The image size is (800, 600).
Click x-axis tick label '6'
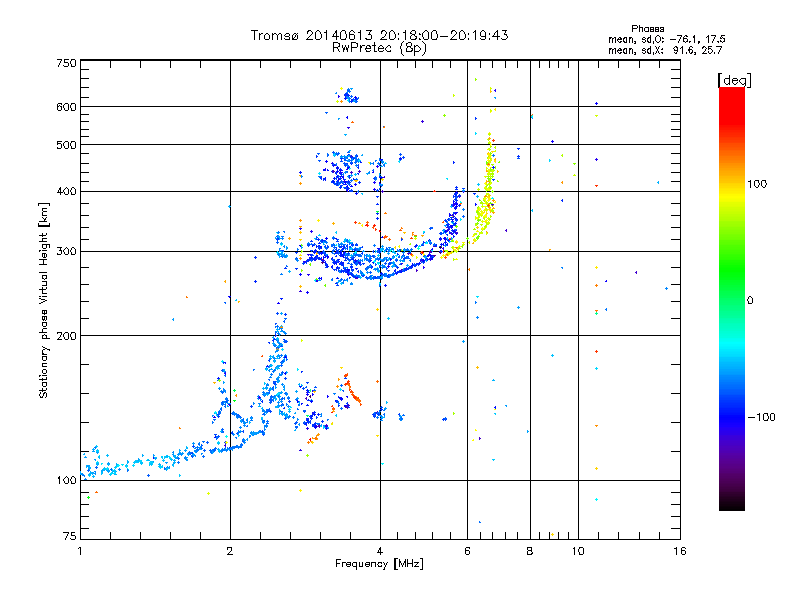tap(467, 551)
